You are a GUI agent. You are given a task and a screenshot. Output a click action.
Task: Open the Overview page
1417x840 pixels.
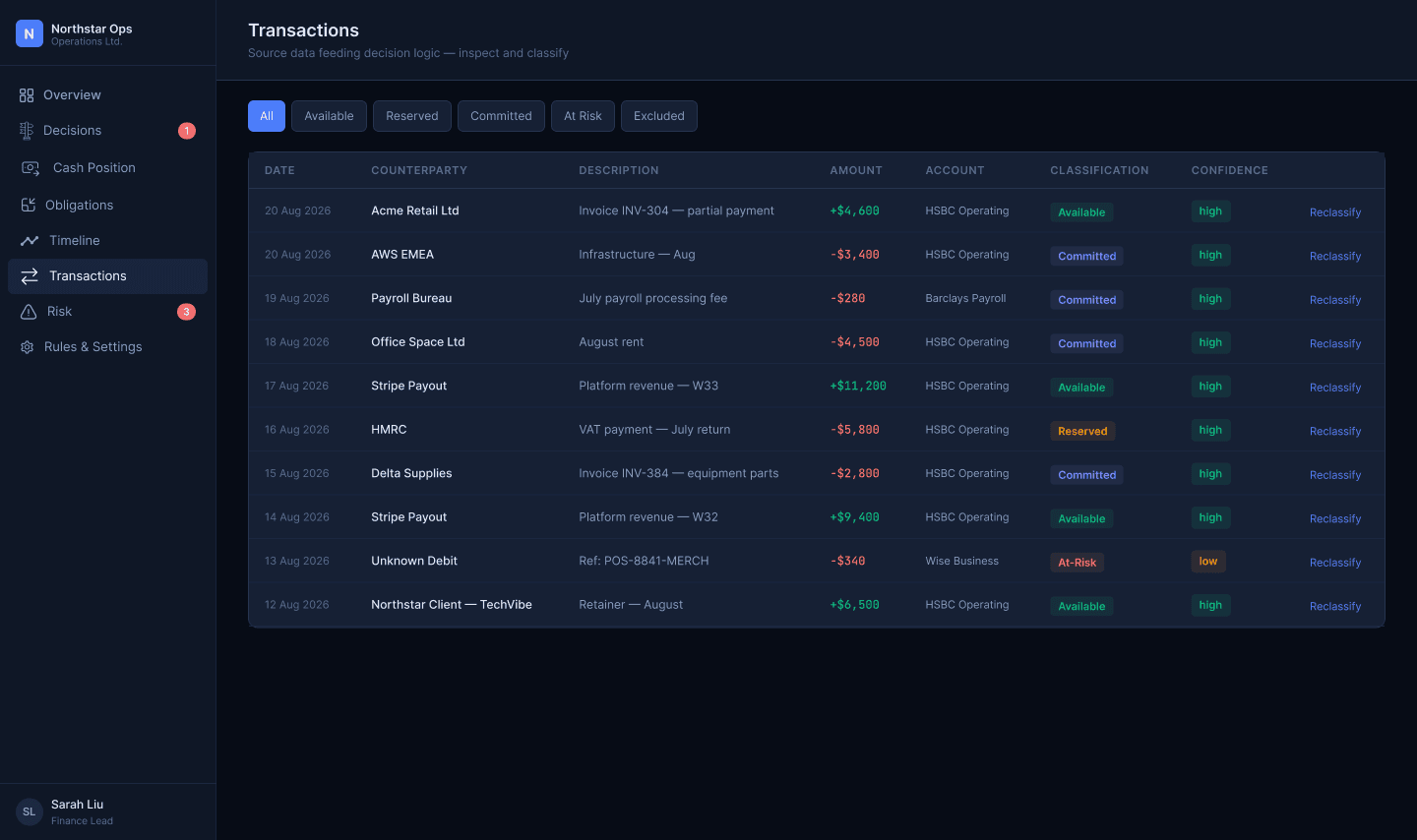click(107, 95)
